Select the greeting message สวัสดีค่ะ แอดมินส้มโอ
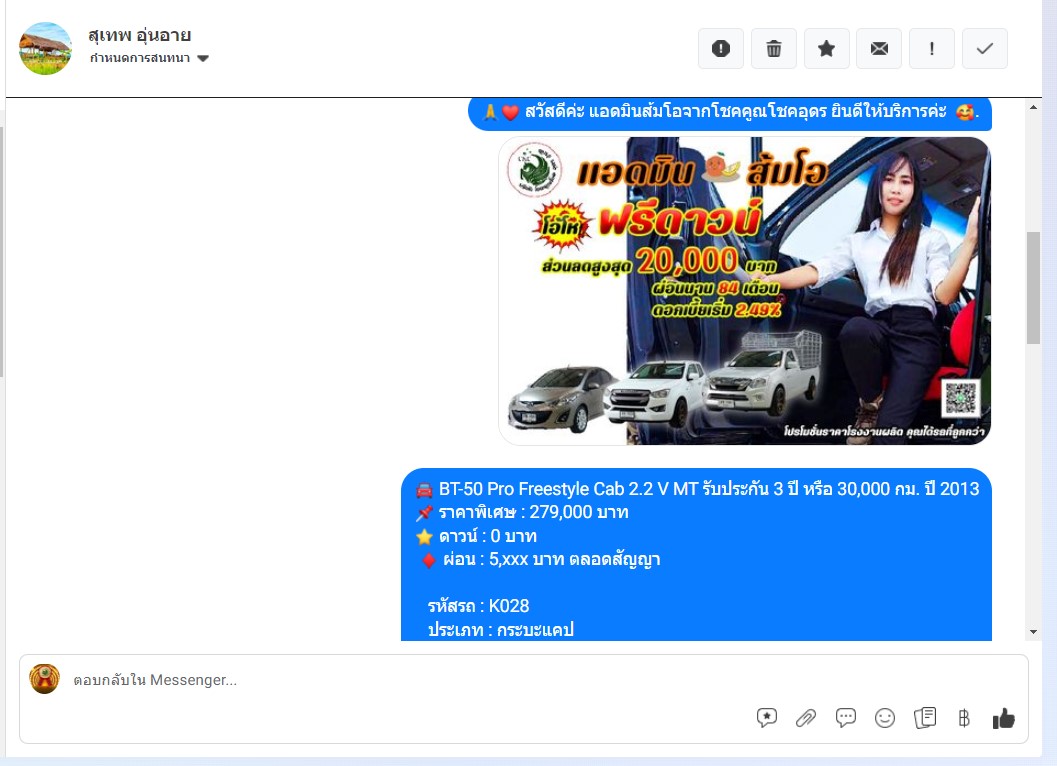The image size is (1057, 766). [x=730, y=112]
